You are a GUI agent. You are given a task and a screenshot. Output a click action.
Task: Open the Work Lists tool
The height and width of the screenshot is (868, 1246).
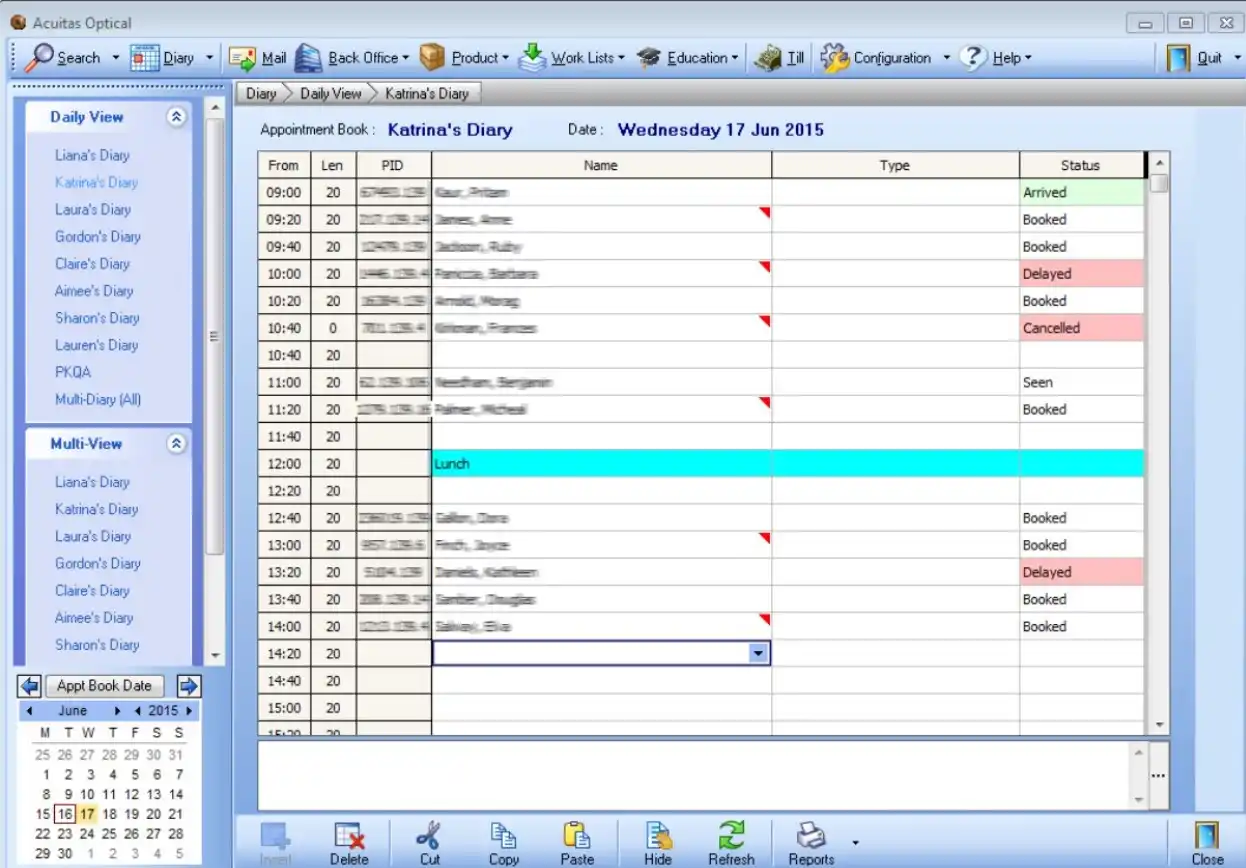click(583, 57)
